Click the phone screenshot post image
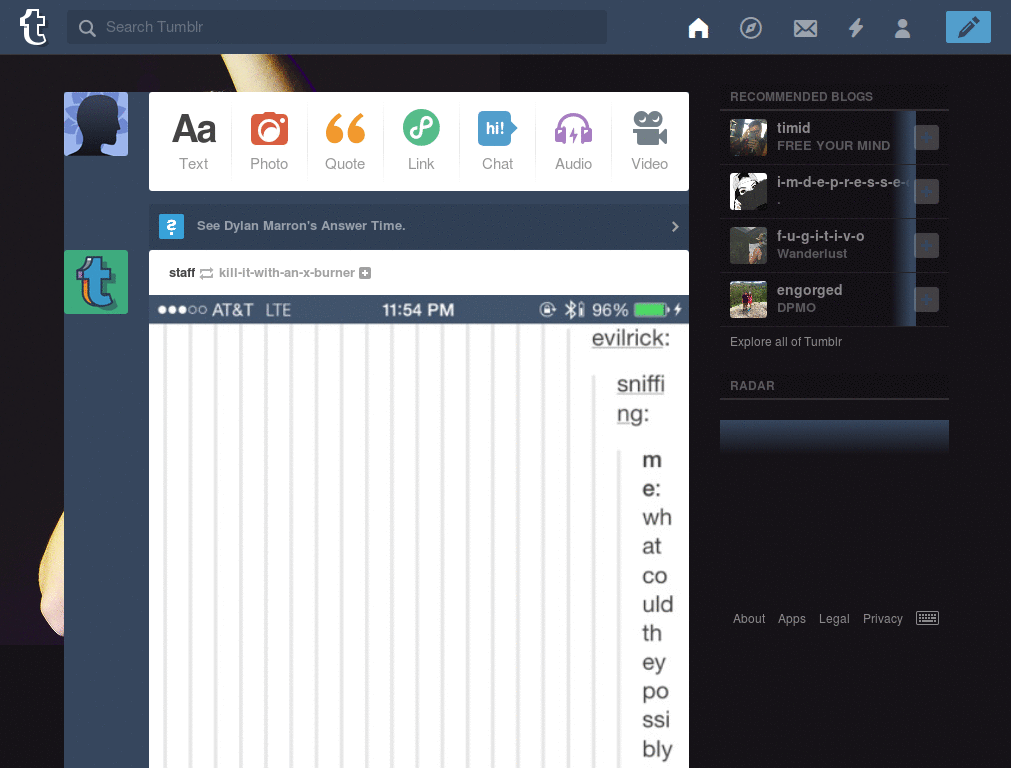Image resolution: width=1024 pixels, height=768 pixels. click(x=419, y=532)
